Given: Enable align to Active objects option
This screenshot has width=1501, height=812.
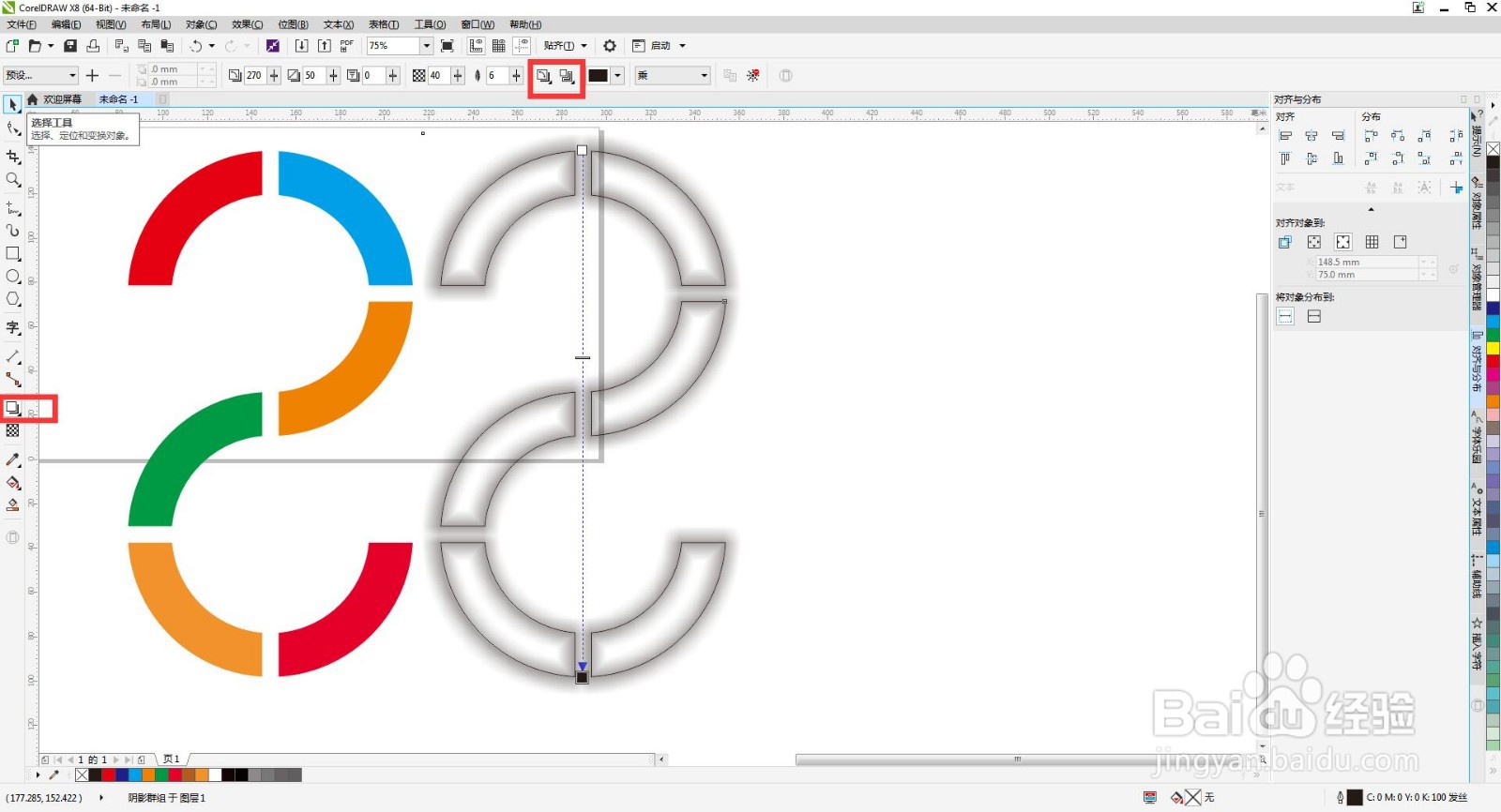Looking at the screenshot, I should pos(1285,242).
